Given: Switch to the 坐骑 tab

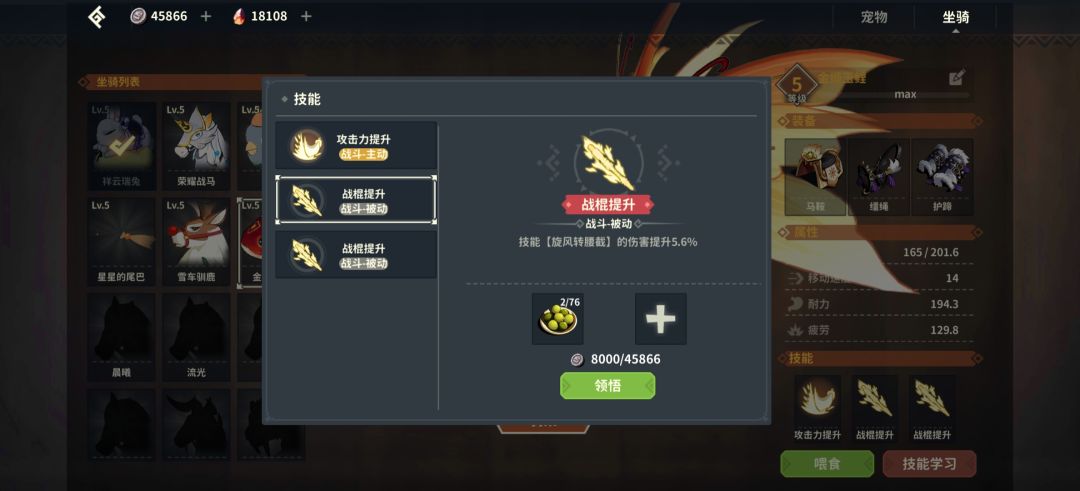Looking at the screenshot, I should (956, 17).
